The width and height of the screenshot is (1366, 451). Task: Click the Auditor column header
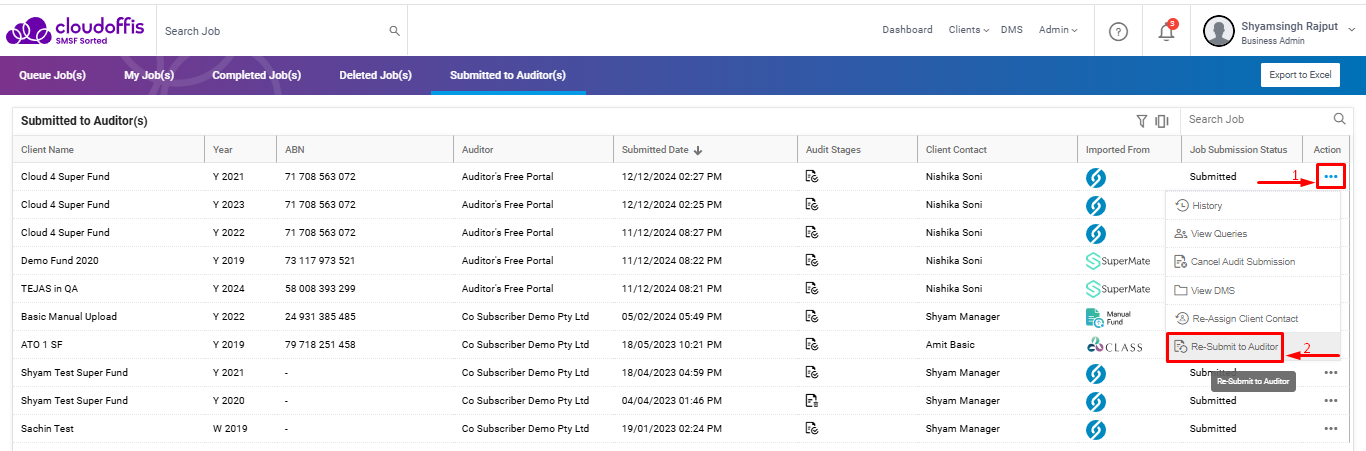tap(478, 150)
